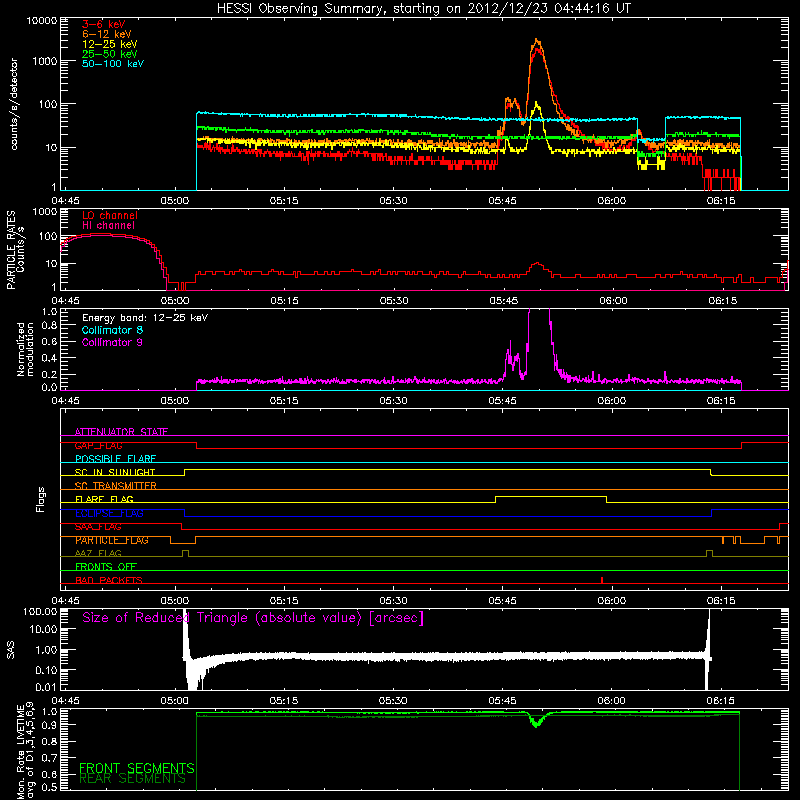The width and height of the screenshot is (800, 800).
Task: Select the REAR SEGMENTS legend label
Action: coord(132,779)
